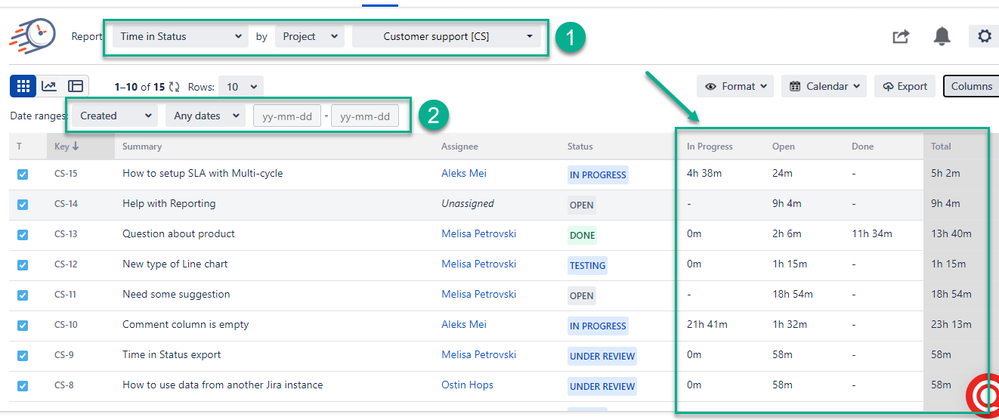The width and height of the screenshot is (999, 420).
Task: Click the 13h 40m Total value
Action: click(951, 234)
